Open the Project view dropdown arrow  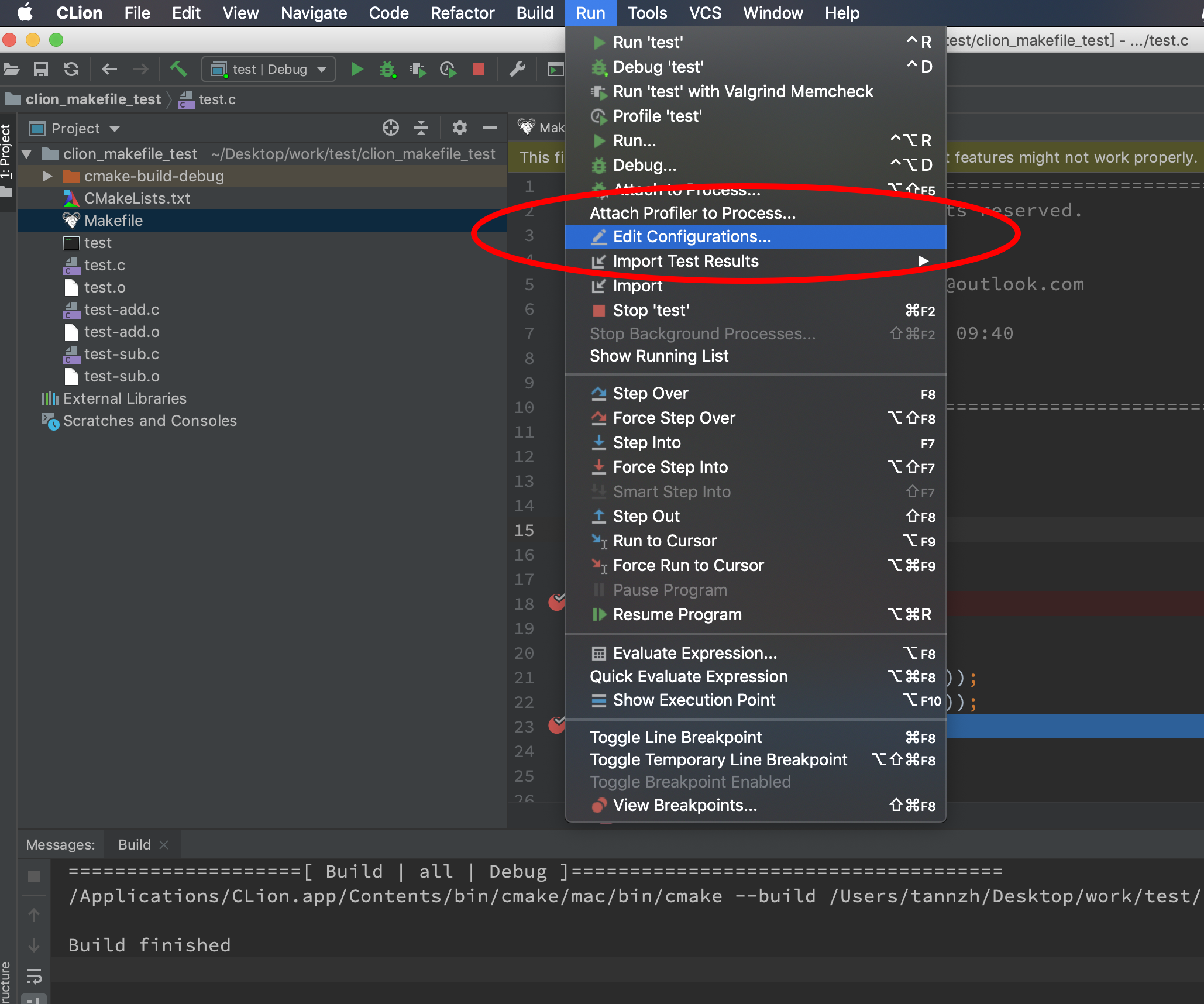pos(115,129)
